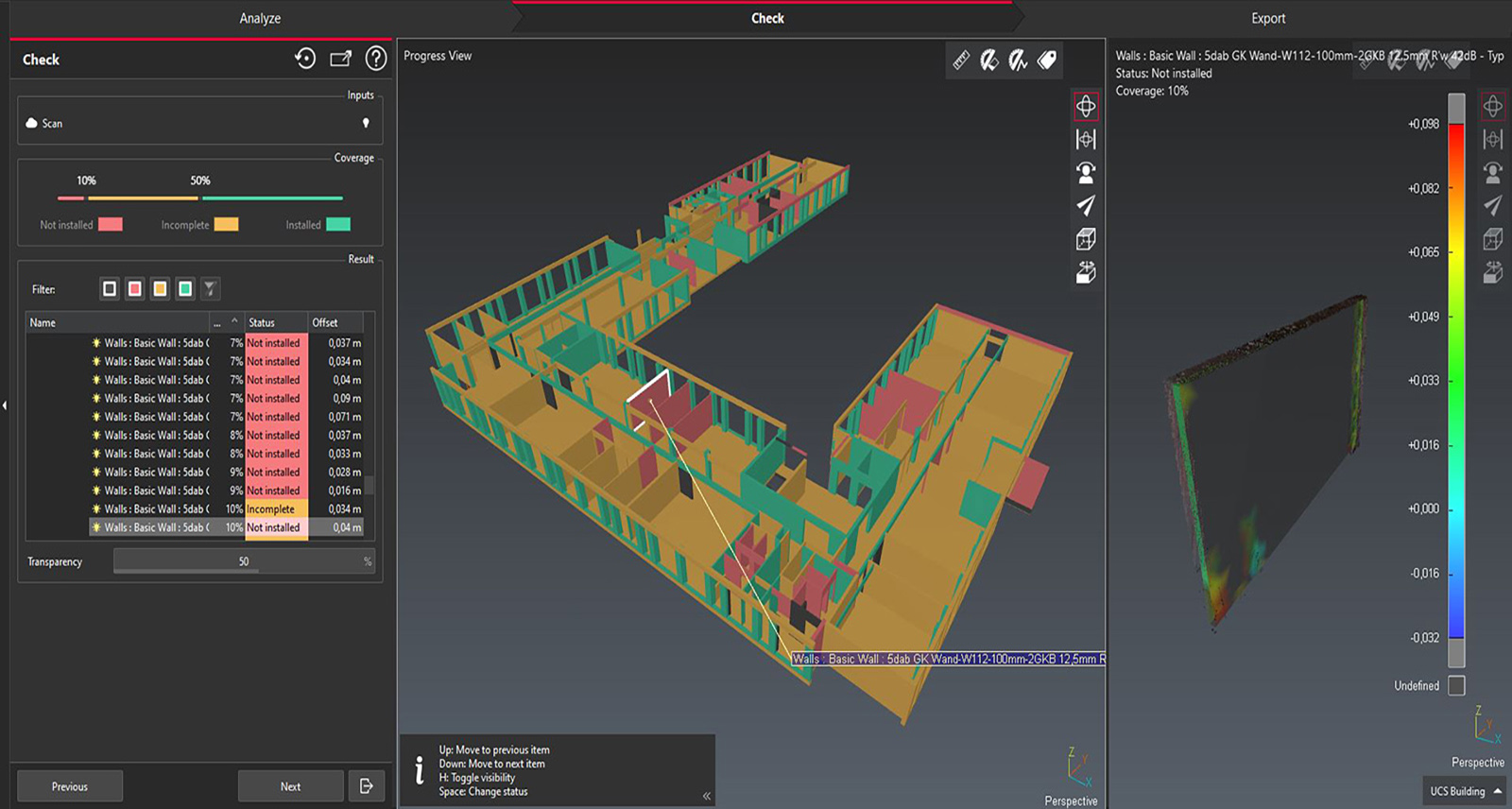Switch to the Analyze tab
The height and width of the screenshot is (809, 1512).
pos(260,18)
